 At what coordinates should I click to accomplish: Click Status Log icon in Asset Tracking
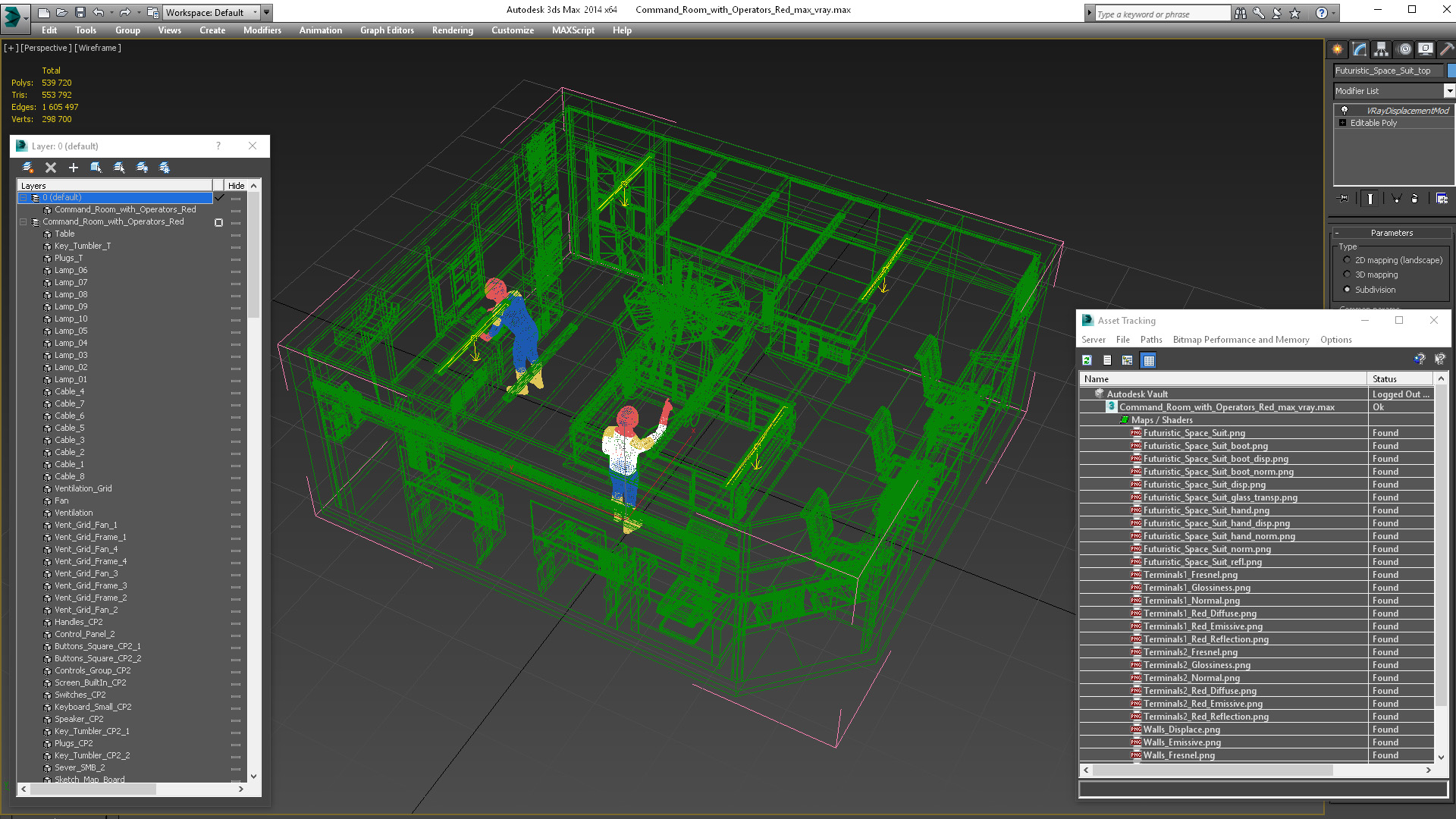coord(1107,360)
